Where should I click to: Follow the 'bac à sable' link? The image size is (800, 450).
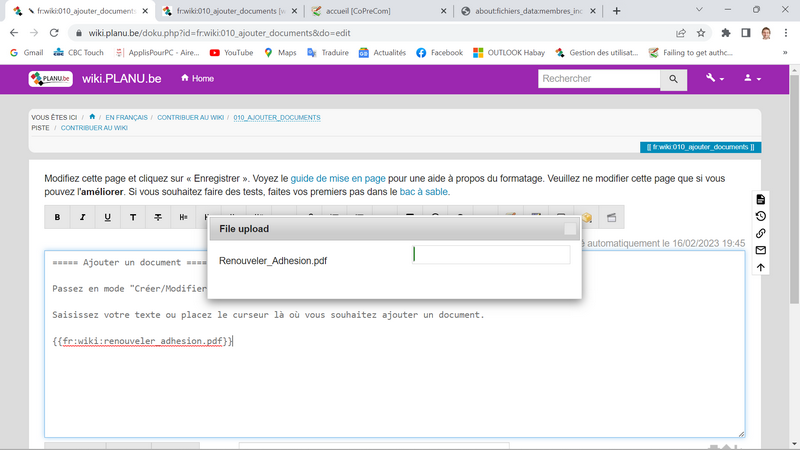(x=424, y=192)
